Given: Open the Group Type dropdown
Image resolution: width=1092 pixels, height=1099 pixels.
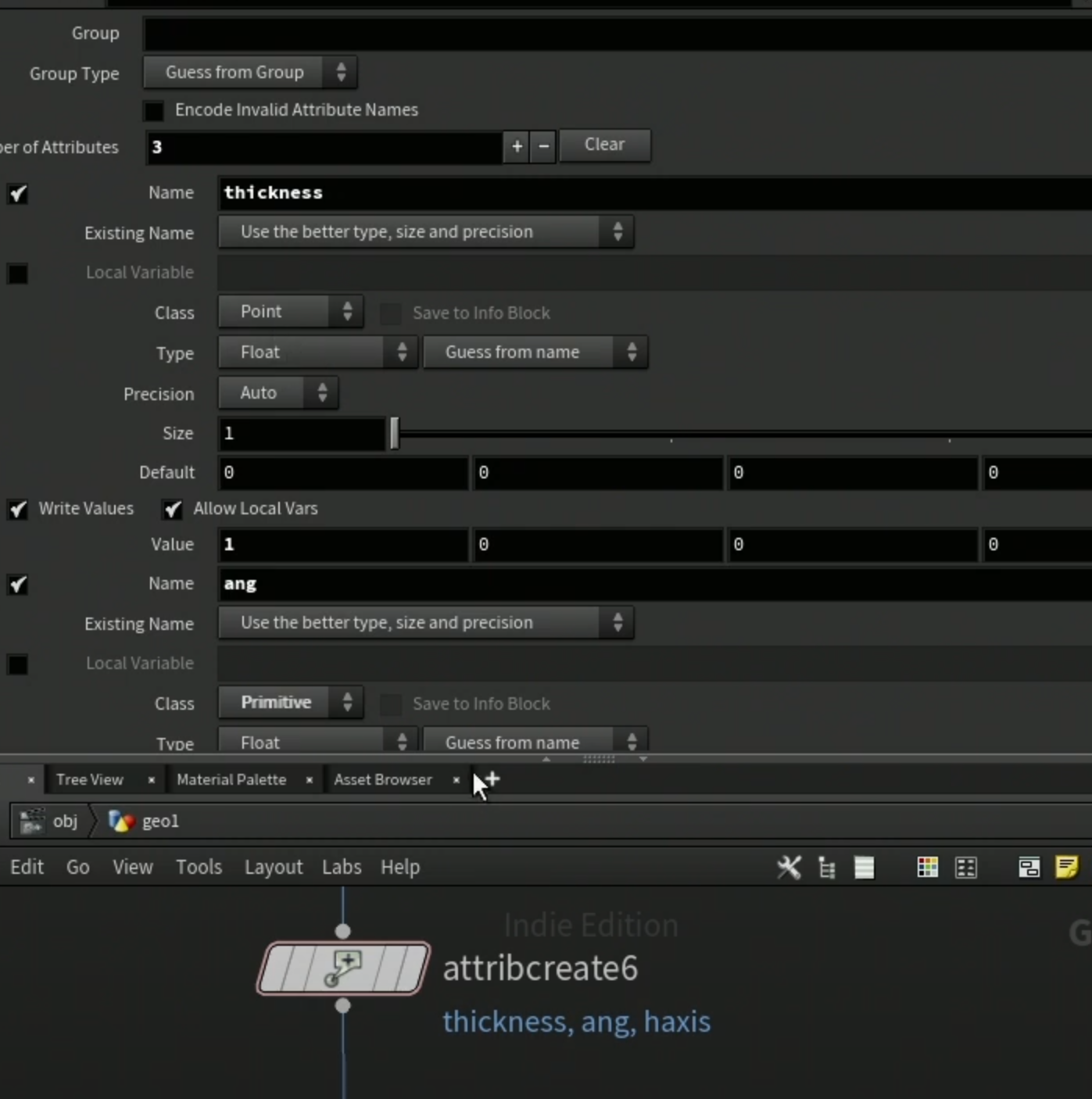Looking at the screenshot, I should [250, 72].
